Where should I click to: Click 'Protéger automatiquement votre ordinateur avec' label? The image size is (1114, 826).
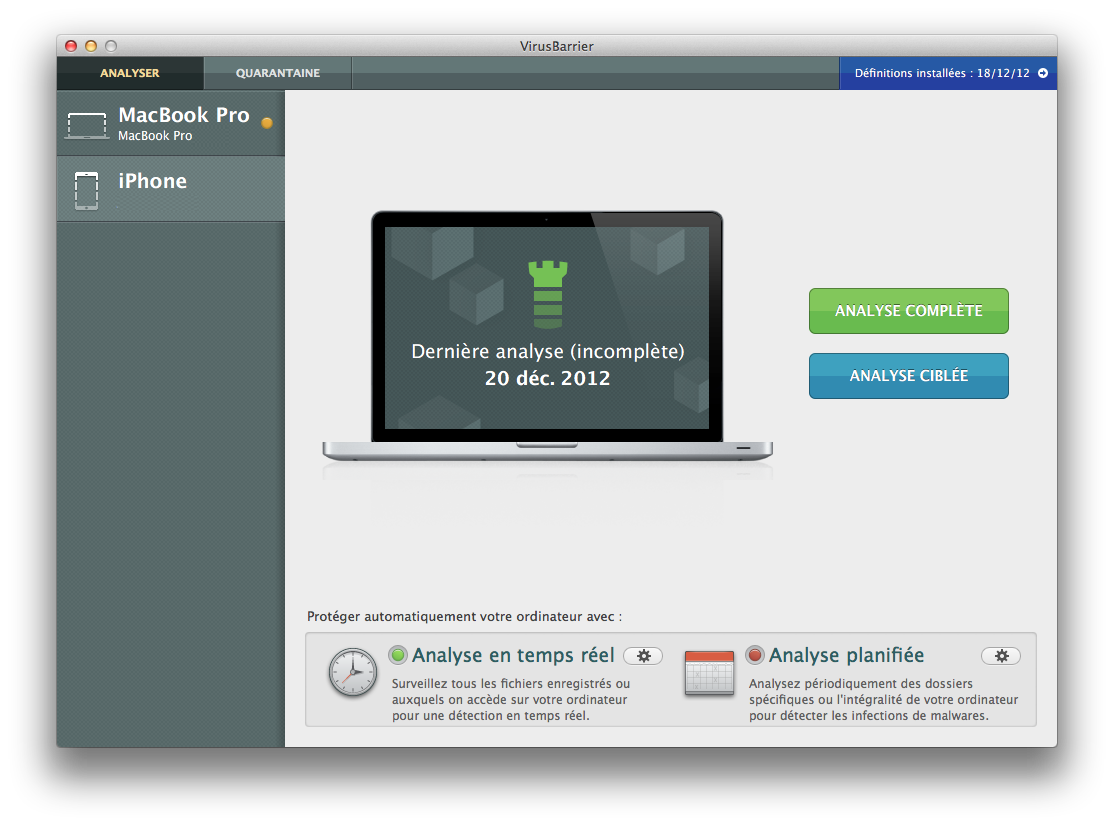click(465, 616)
